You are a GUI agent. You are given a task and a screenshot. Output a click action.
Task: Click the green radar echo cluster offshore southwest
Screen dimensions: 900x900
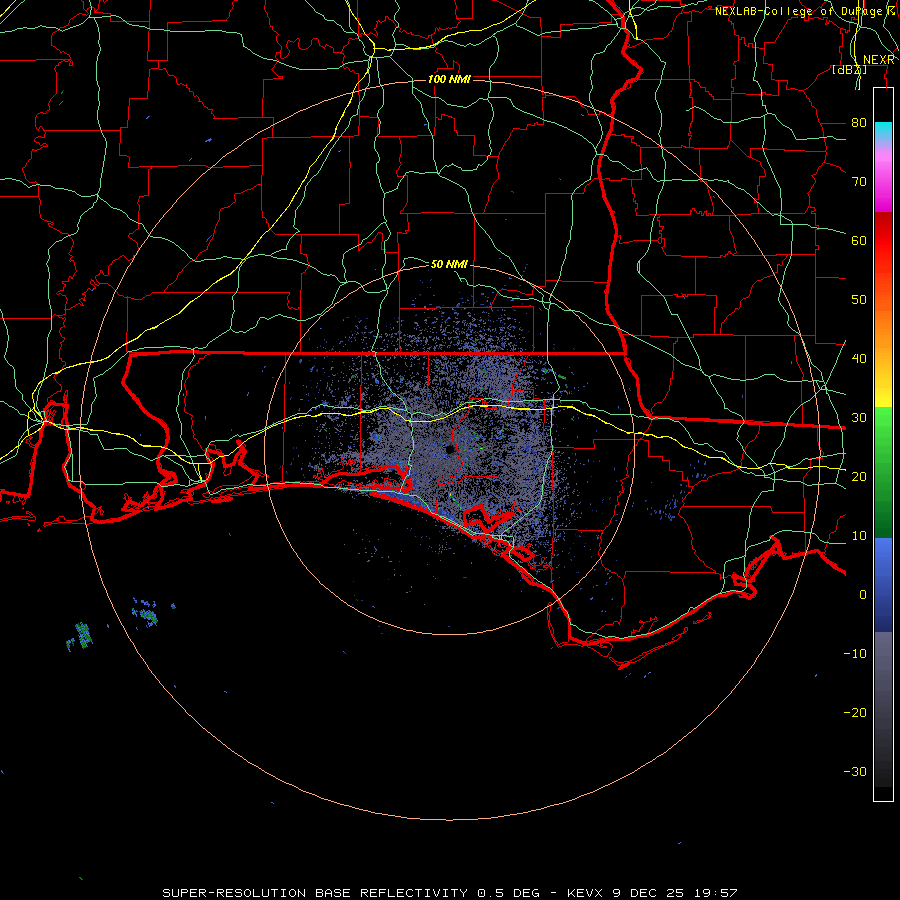point(84,635)
